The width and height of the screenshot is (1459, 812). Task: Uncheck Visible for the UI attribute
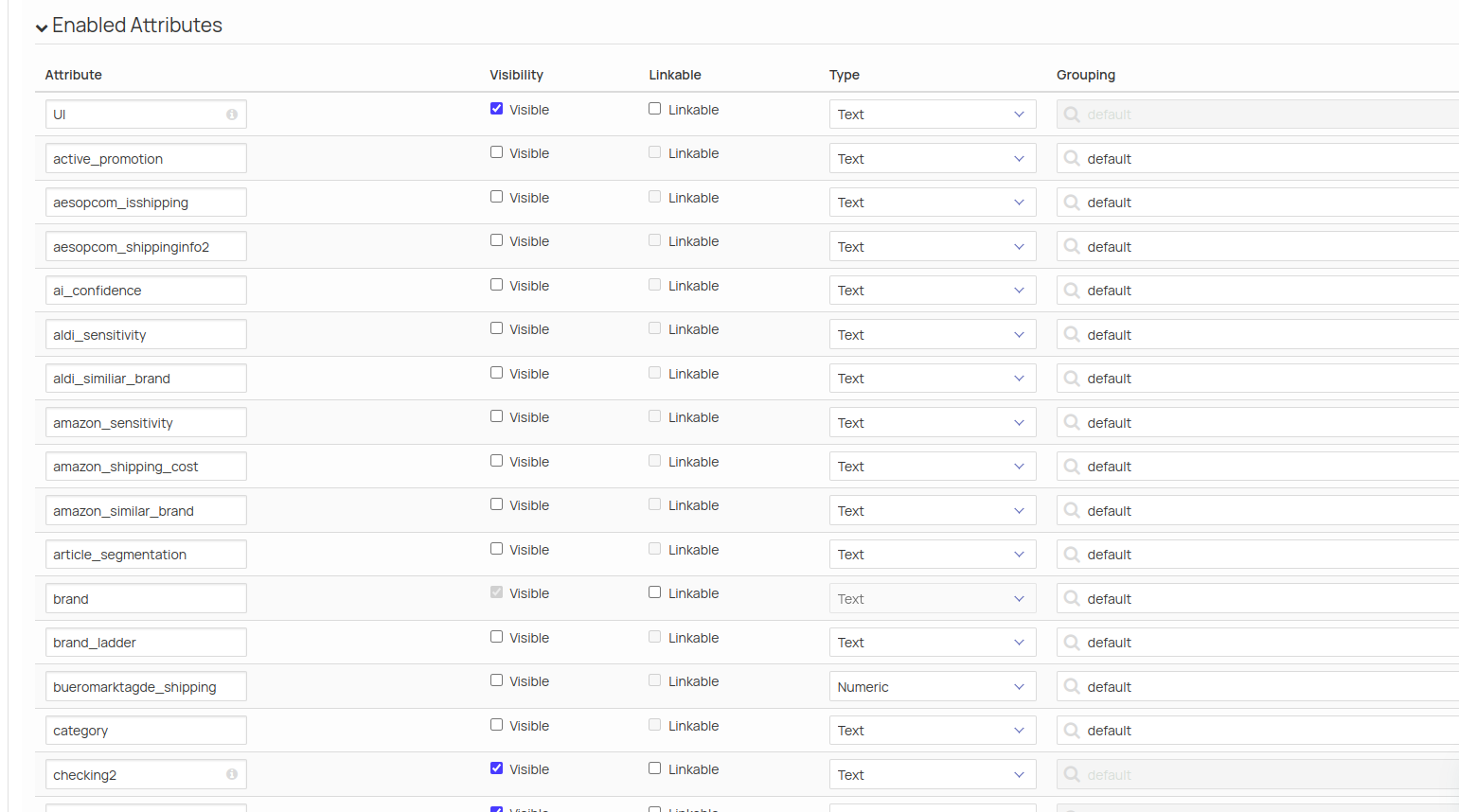click(496, 109)
